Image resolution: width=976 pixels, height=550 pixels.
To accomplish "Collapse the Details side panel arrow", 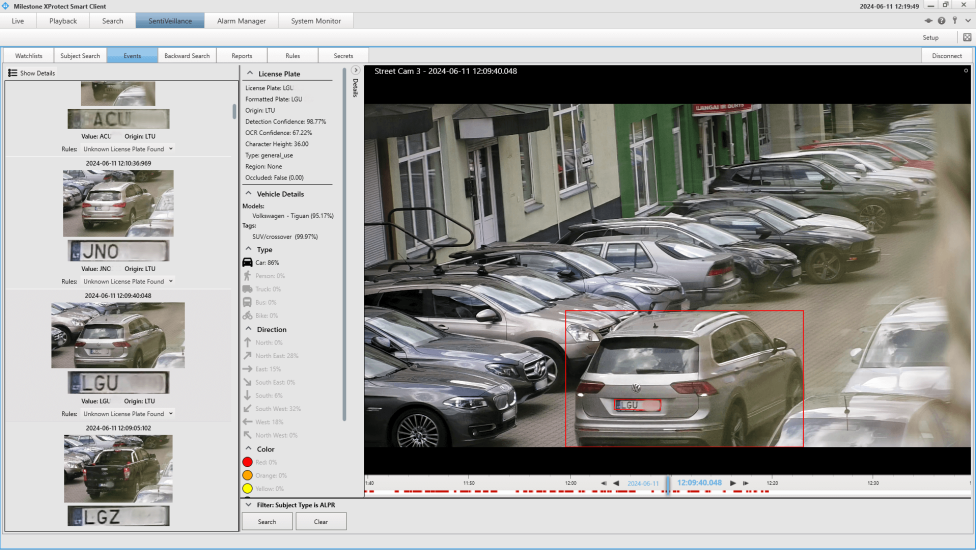I will click(x=355, y=71).
